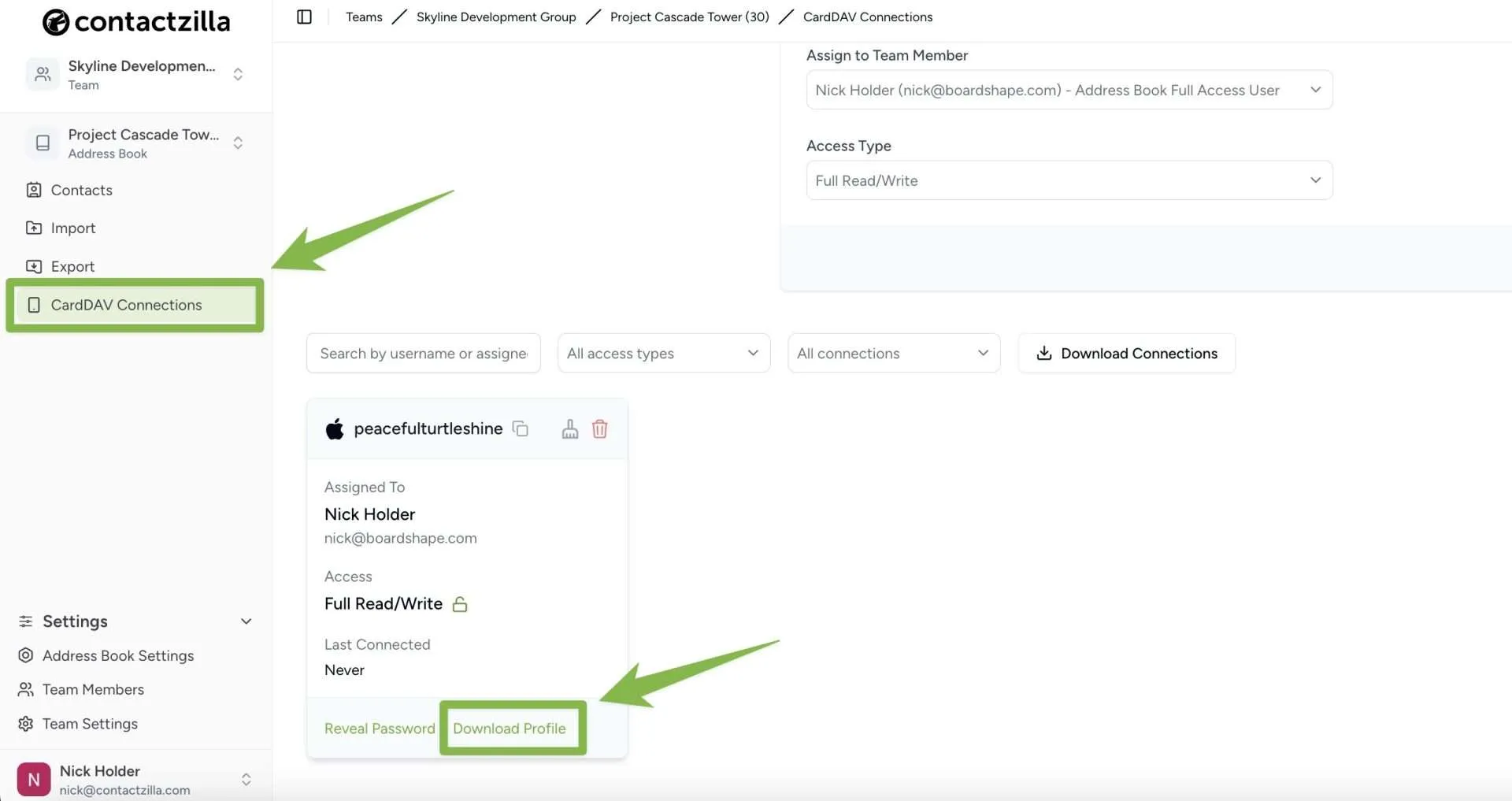Click the Apple icon on peacefulturtleshine card

click(335, 428)
